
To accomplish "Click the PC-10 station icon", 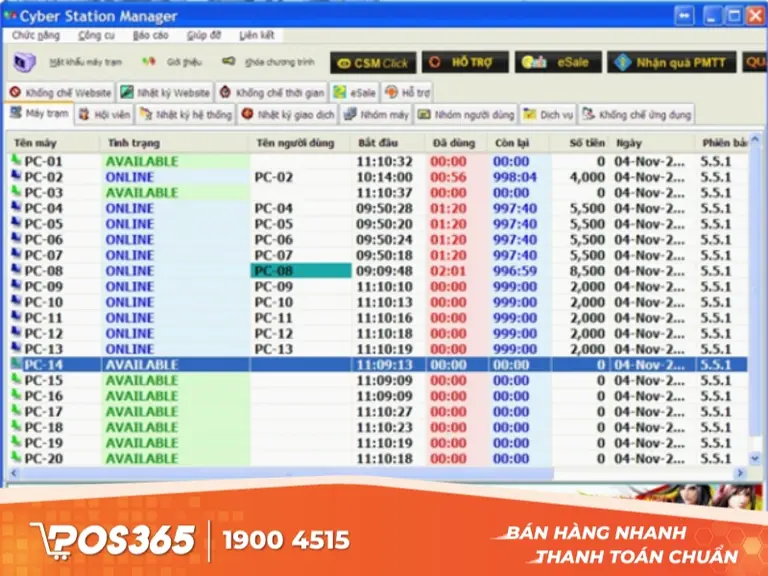I will (x=16, y=301).
